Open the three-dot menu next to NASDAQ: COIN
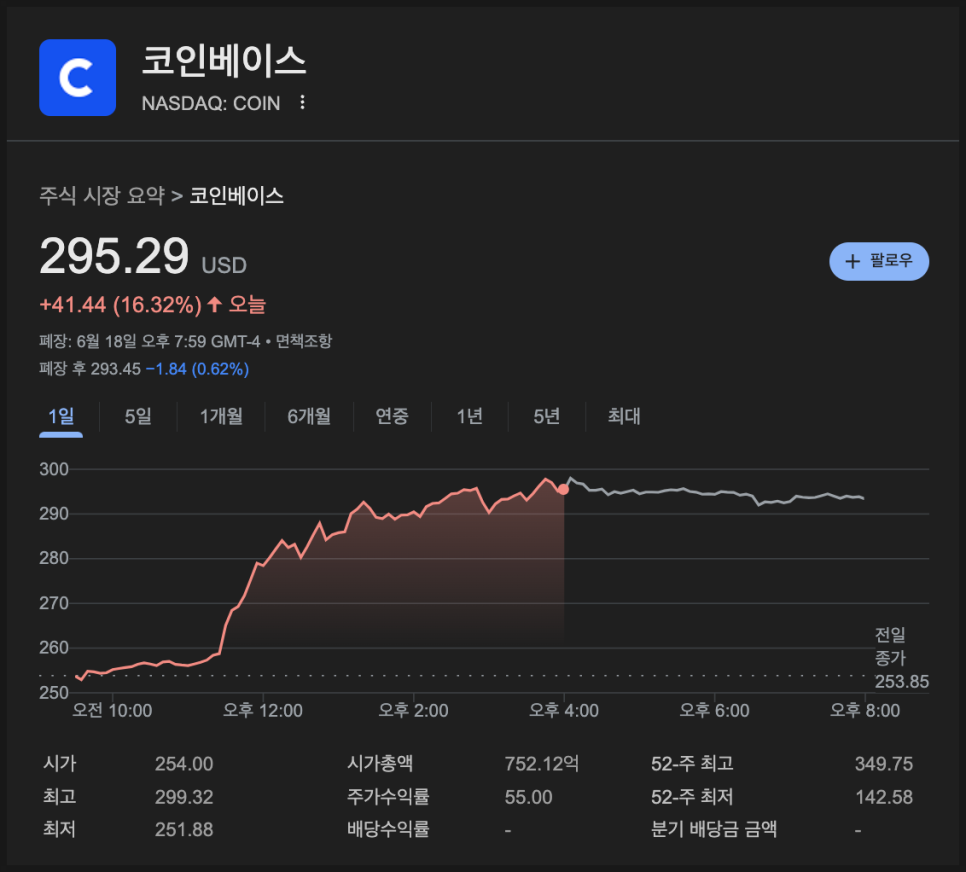The image size is (966, 872). (302, 102)
